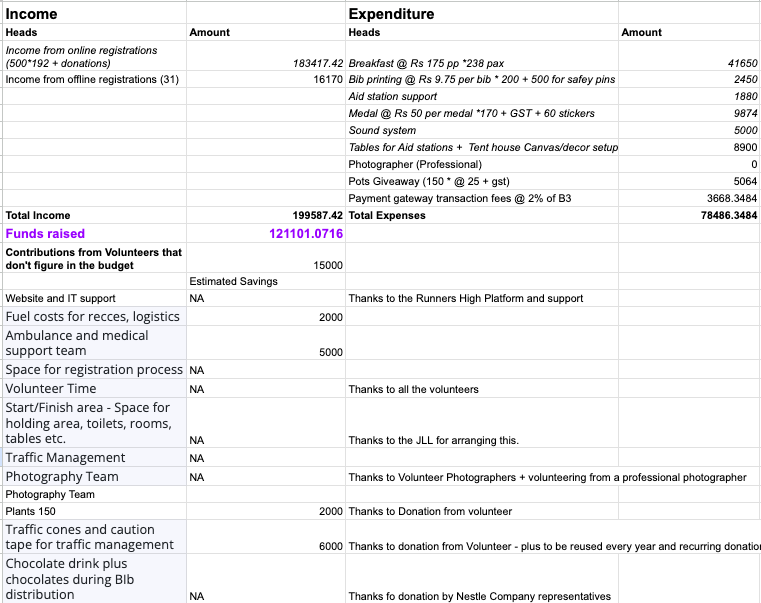Click the Income header cell

click(32, 14)
